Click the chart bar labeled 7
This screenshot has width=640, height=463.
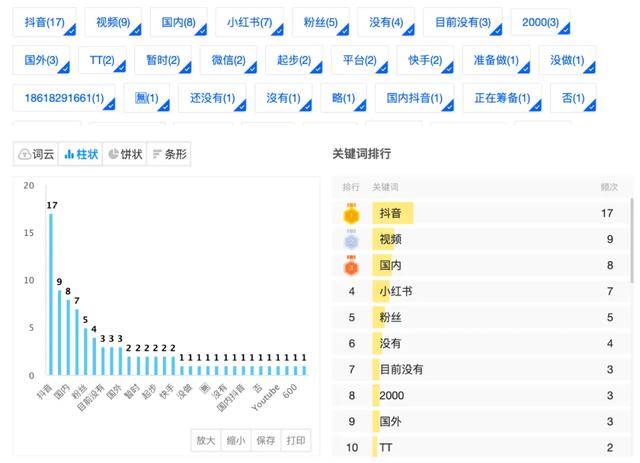(77, 342)
